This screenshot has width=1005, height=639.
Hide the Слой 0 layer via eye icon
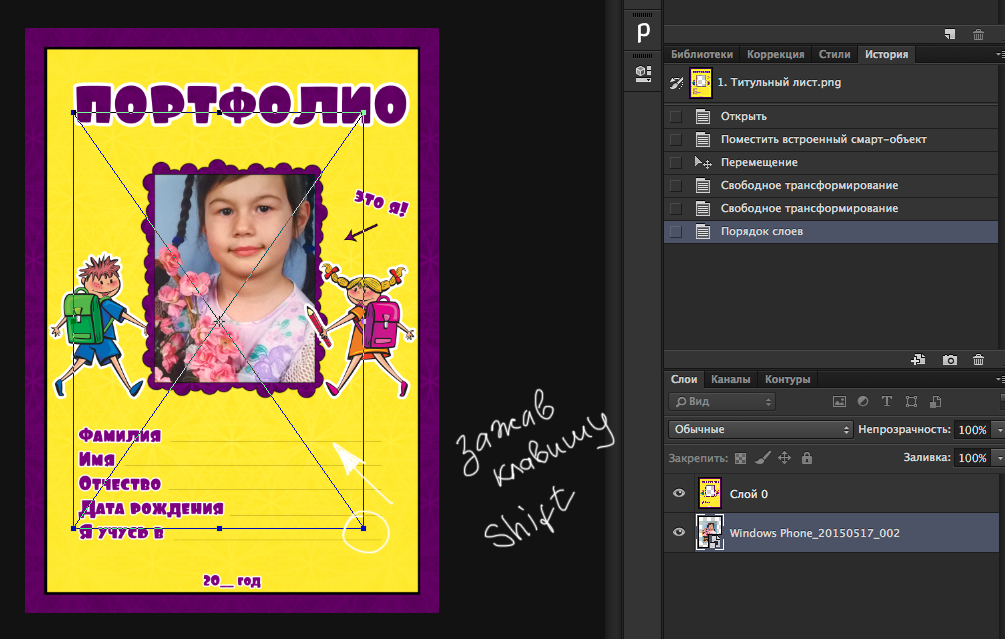[679, 494]
